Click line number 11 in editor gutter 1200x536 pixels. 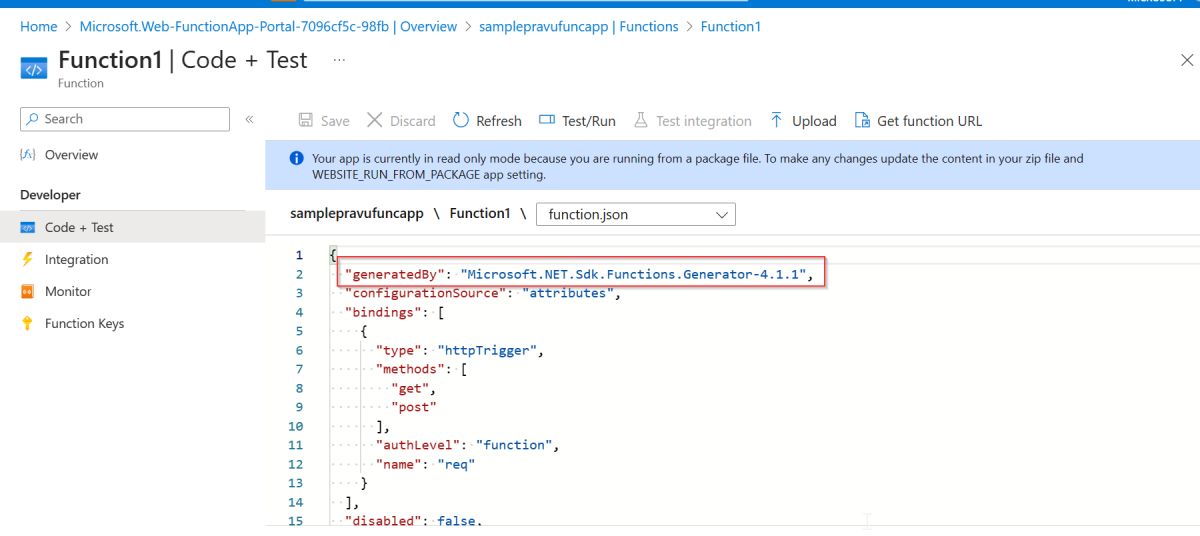click(x=295, y=445)
